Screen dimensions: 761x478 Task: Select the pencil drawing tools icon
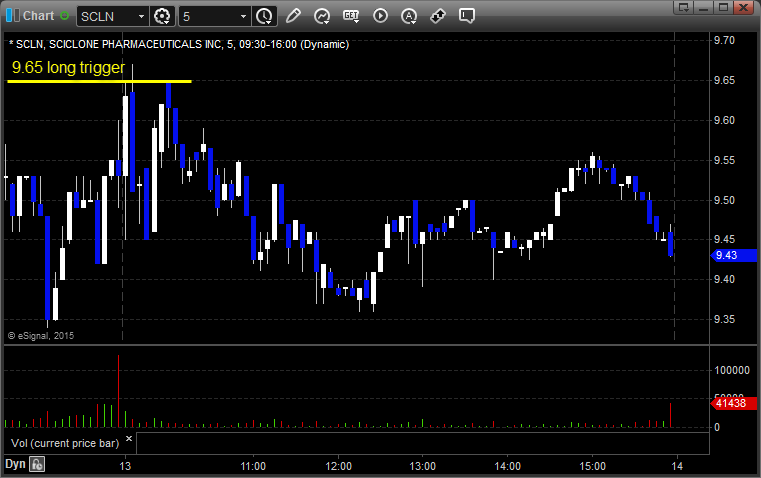(293, 16)
